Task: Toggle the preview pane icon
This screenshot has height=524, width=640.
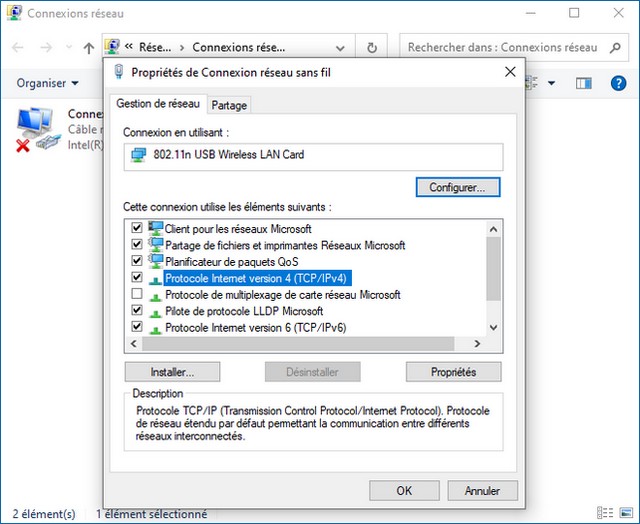Action: (x=584, y=83)
